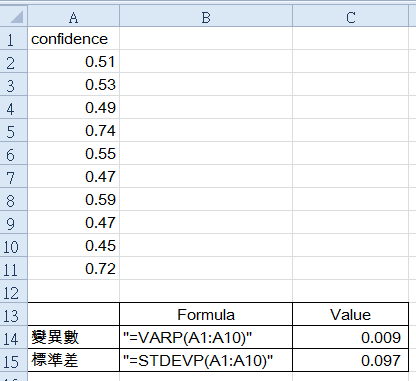Select the 0.097 value cell
The height and width of the screenshot is (381, 416).
pyautogui.click(x=350, y=360)
